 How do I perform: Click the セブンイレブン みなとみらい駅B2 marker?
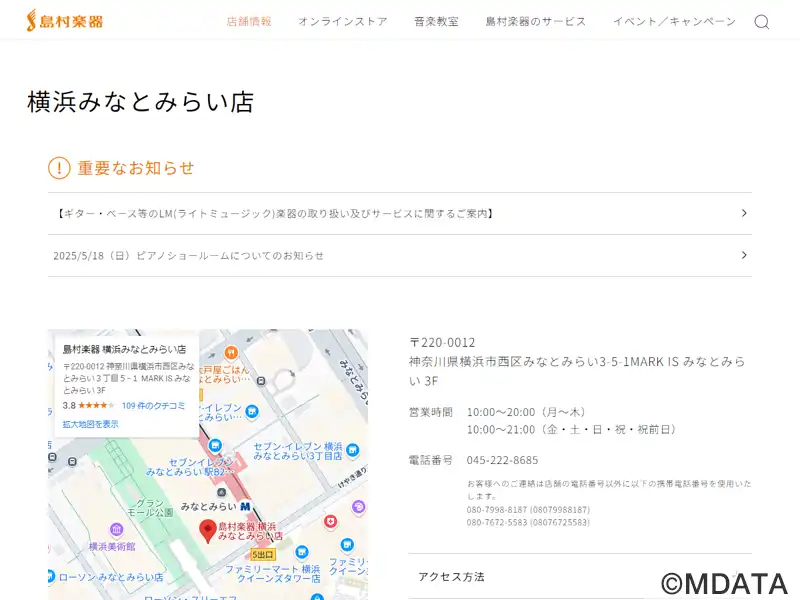click(x=215, y=445)
